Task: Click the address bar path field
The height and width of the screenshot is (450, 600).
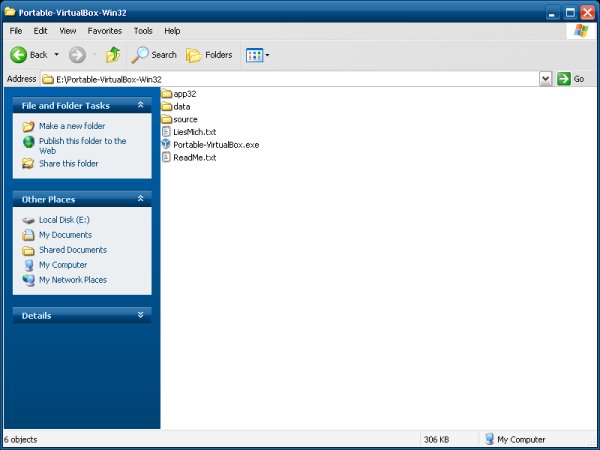Action: click(x=290, y=79)
